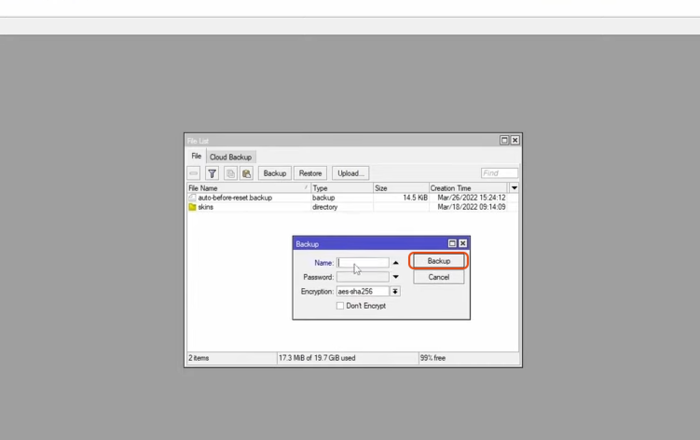
Task: Close the File List window
Action: 515,141
